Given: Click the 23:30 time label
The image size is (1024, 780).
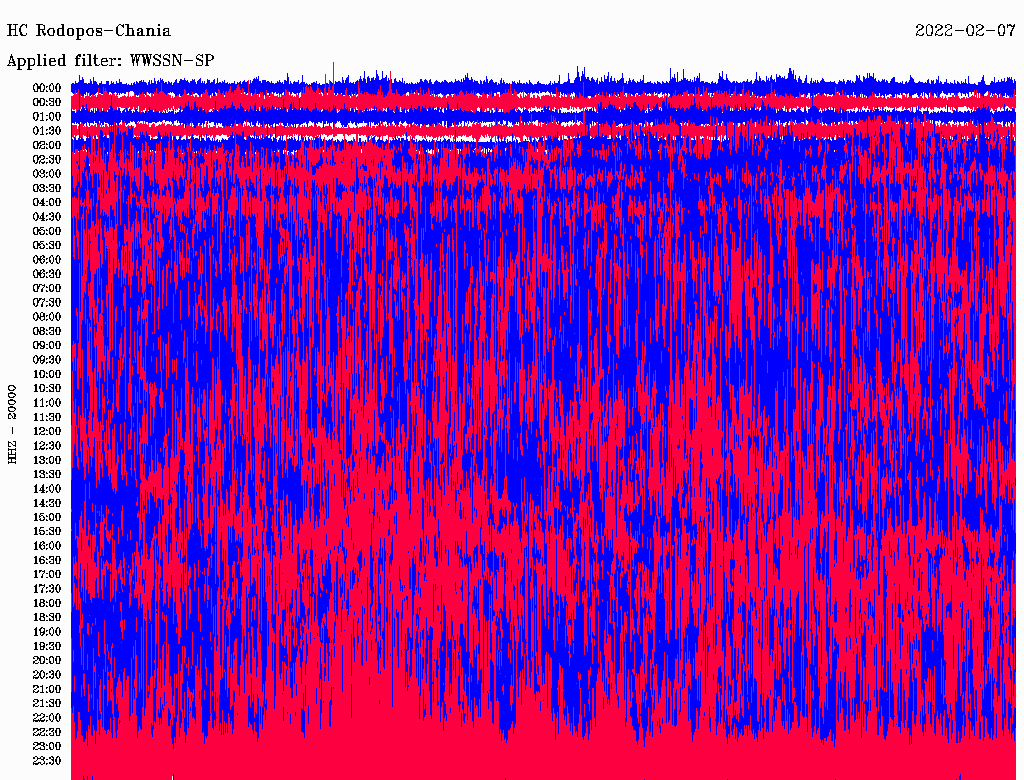Looking at the screenshot, I should coord(47,761).
